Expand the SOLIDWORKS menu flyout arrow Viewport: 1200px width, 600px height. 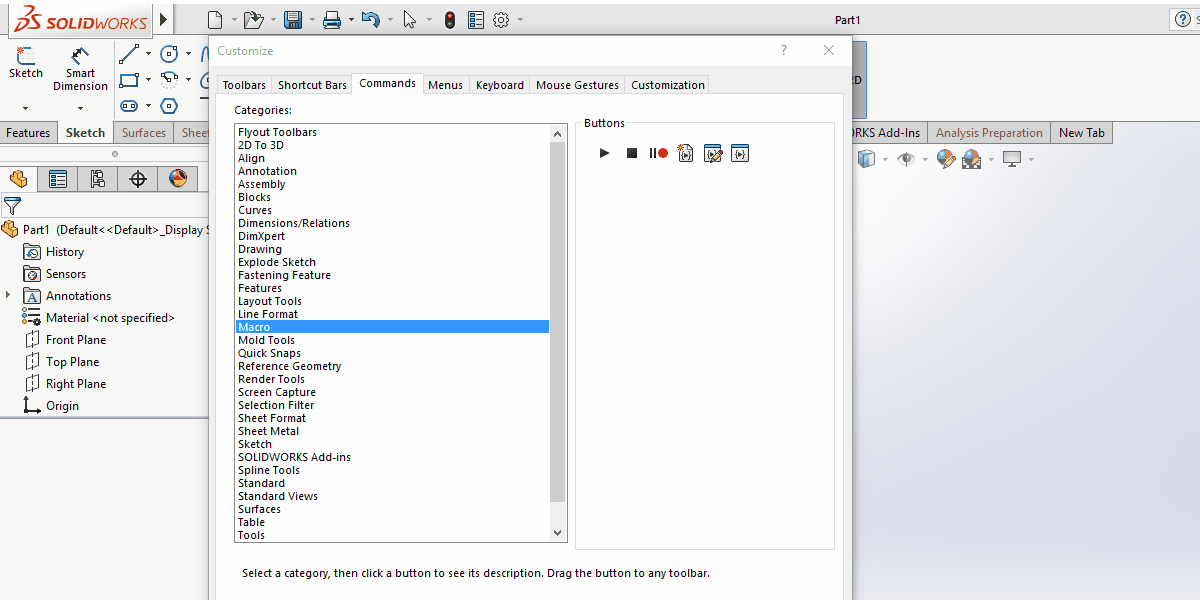tap(164, 20)
